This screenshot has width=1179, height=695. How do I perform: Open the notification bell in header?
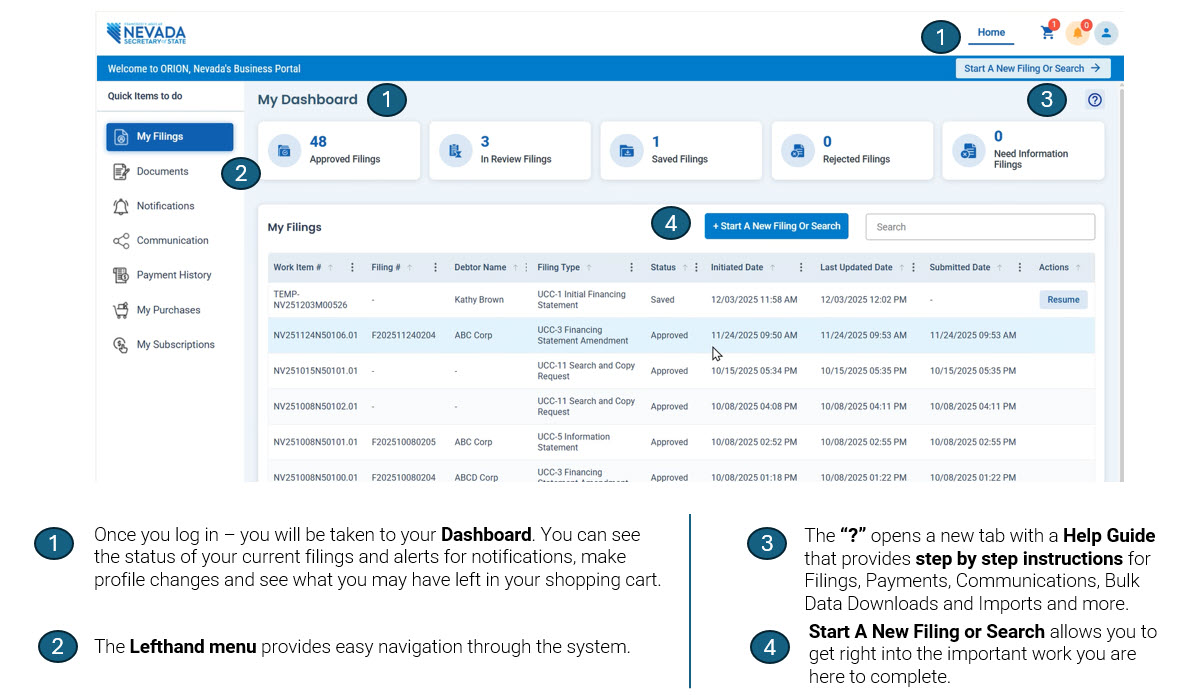[x=1077, y=33]
